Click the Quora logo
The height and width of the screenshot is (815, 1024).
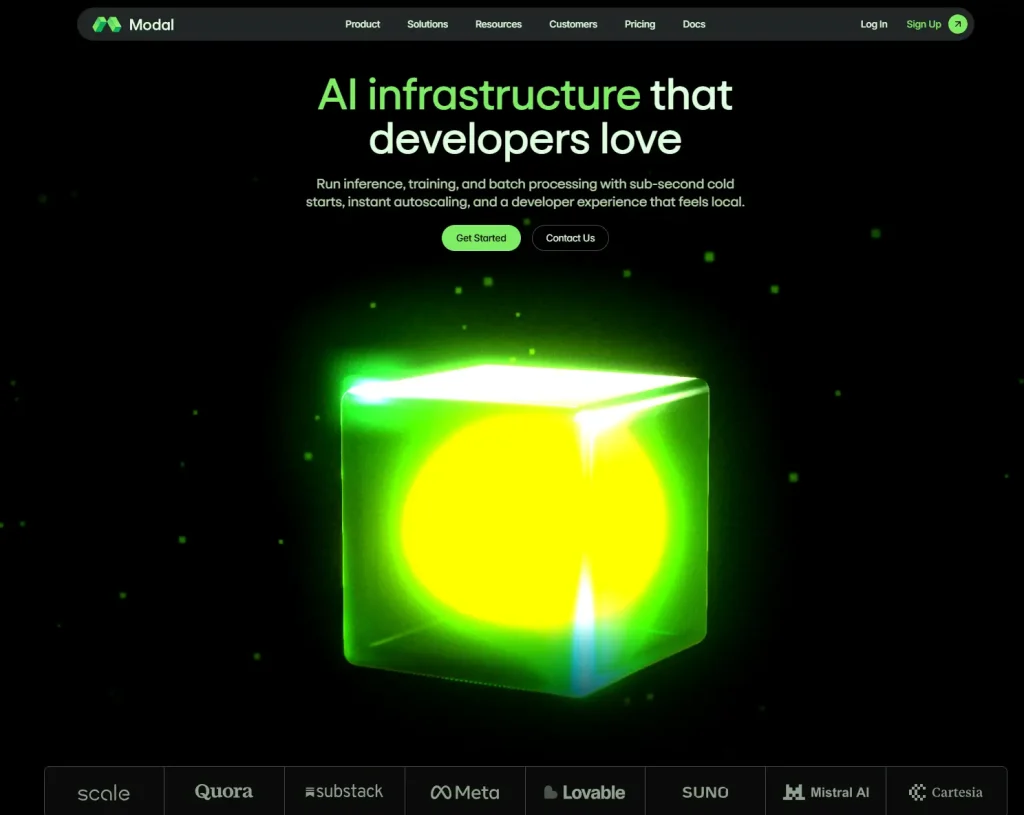[223, 791]
